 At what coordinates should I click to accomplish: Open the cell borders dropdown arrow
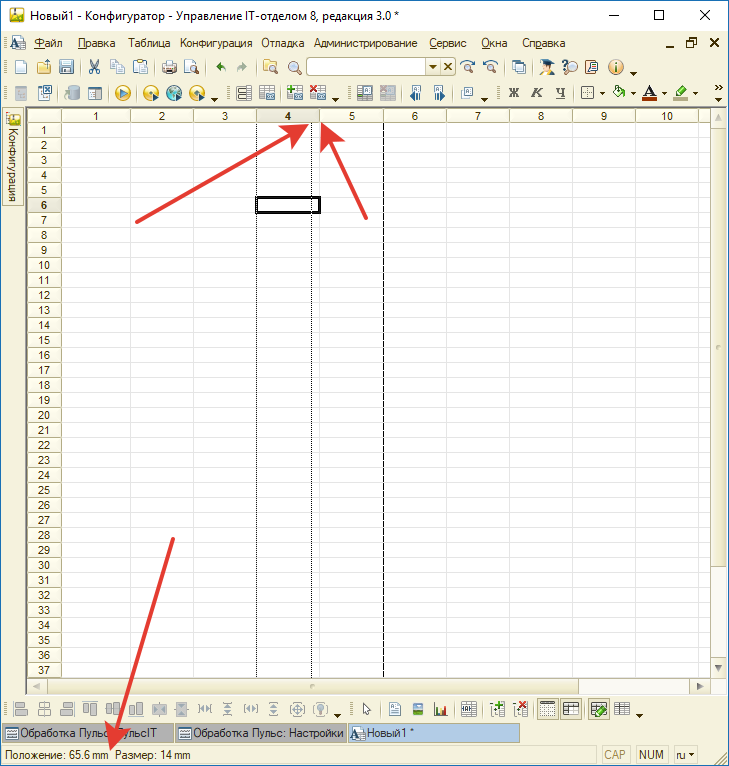point(602,94)
